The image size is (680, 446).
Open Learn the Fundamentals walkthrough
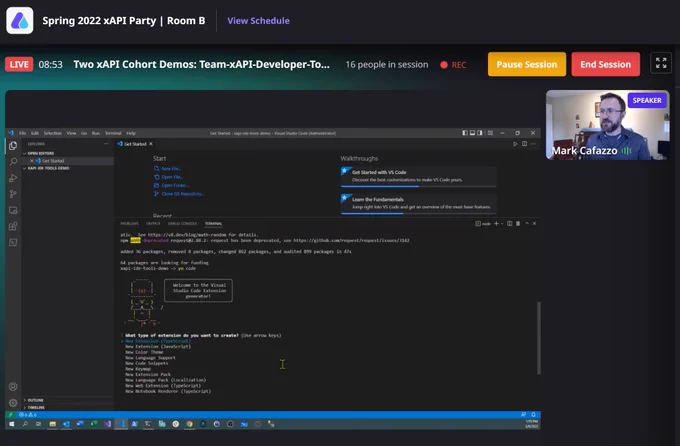418,203
